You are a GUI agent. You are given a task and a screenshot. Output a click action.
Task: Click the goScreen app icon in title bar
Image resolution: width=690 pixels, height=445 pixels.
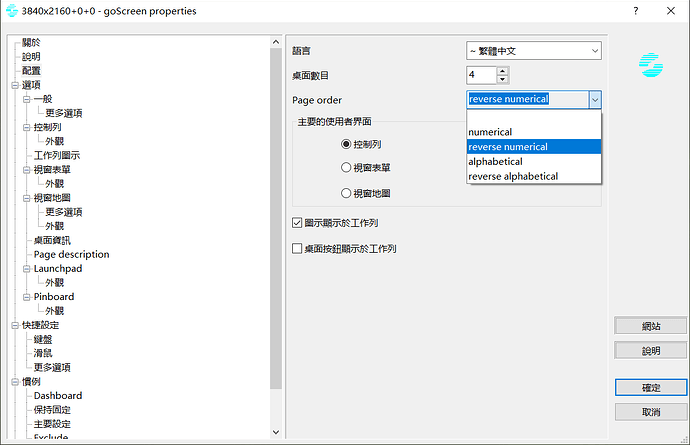pyautogui.click(x=11, y=11)
